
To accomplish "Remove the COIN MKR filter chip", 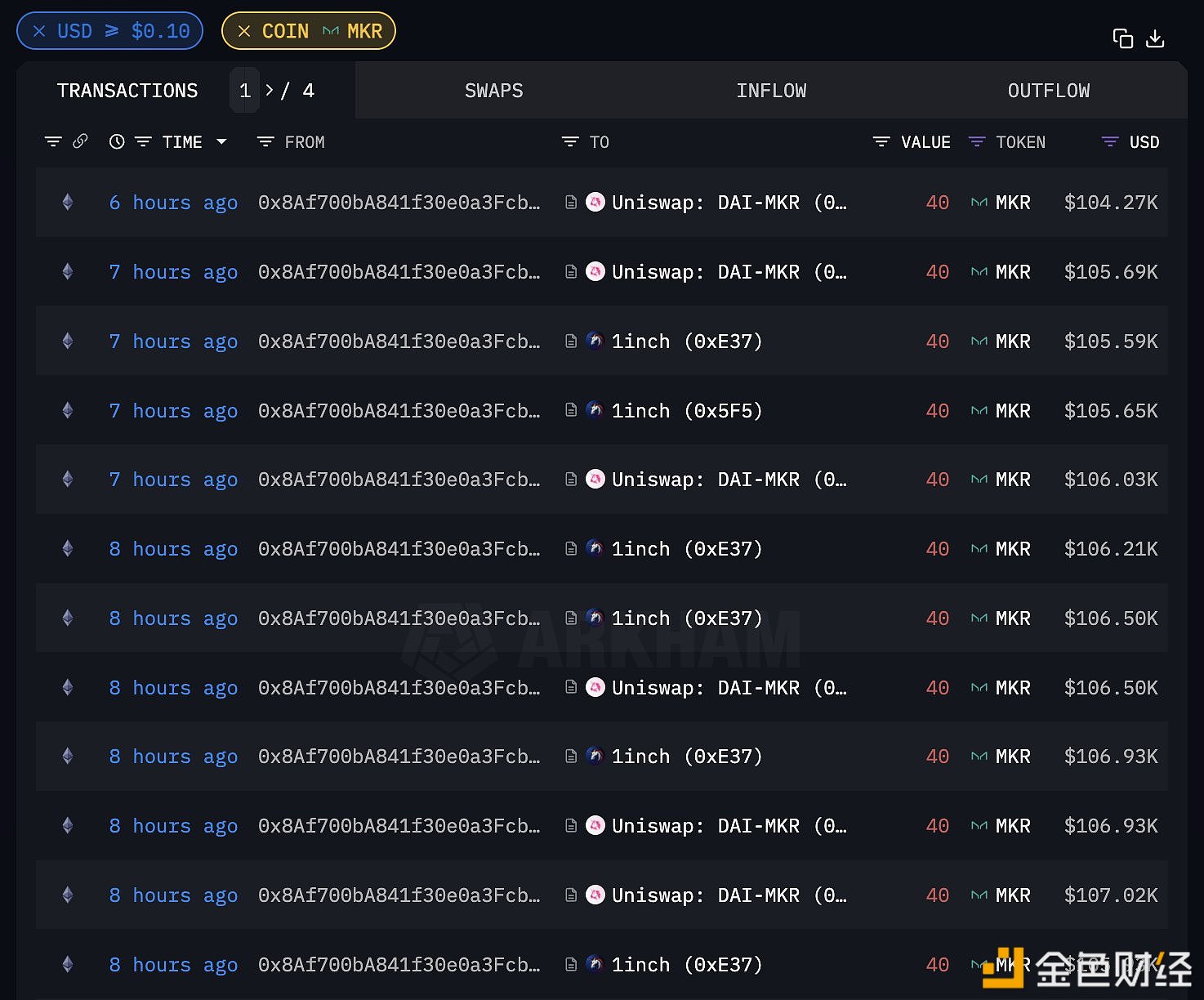I will 243,31.
